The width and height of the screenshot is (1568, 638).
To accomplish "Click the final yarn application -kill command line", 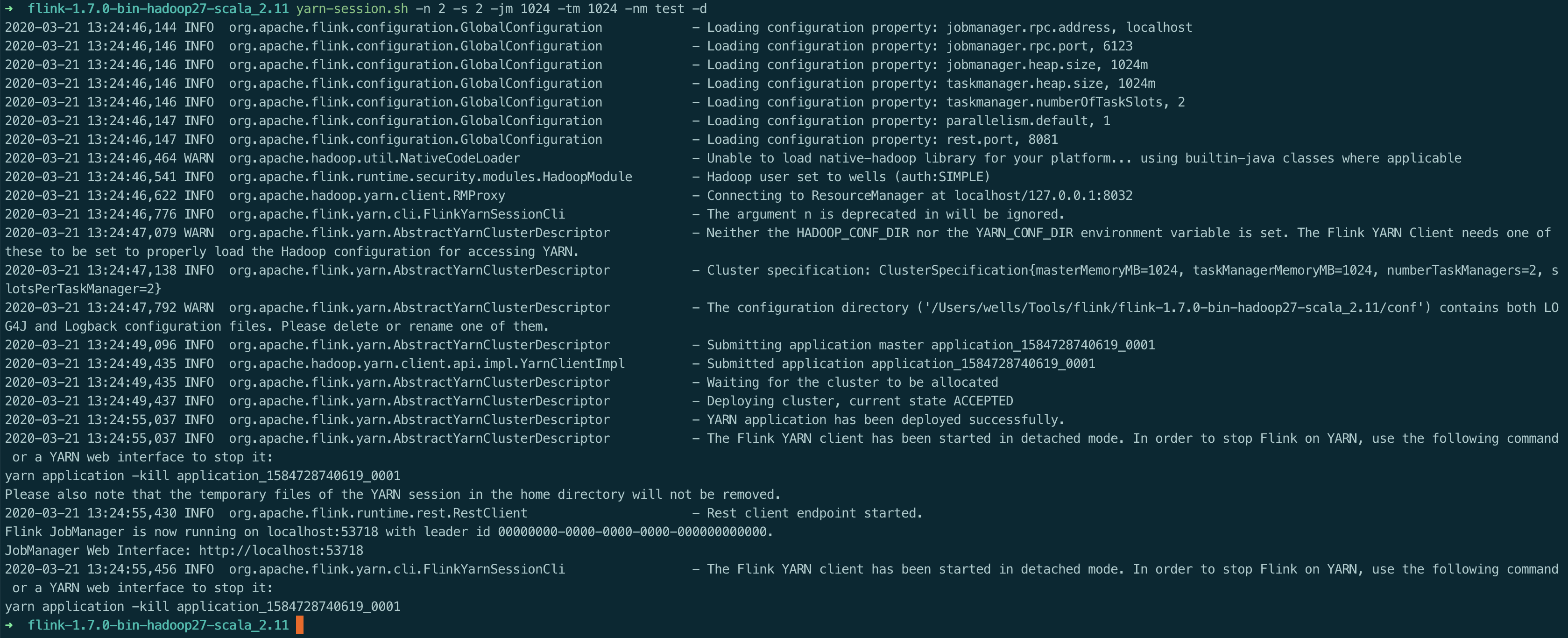I will coord(203,606).
